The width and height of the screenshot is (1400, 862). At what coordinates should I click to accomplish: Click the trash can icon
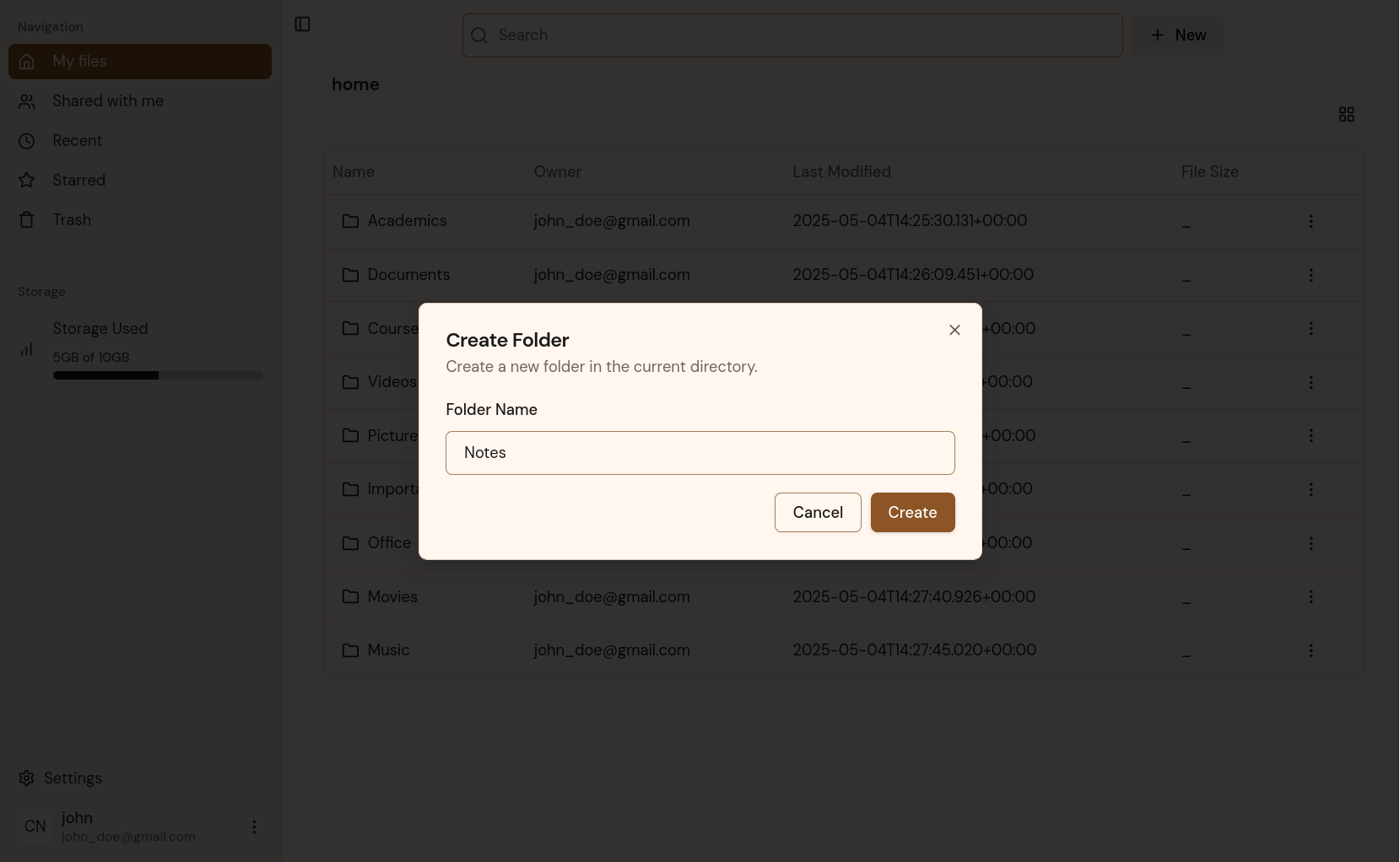coord(27,220)
